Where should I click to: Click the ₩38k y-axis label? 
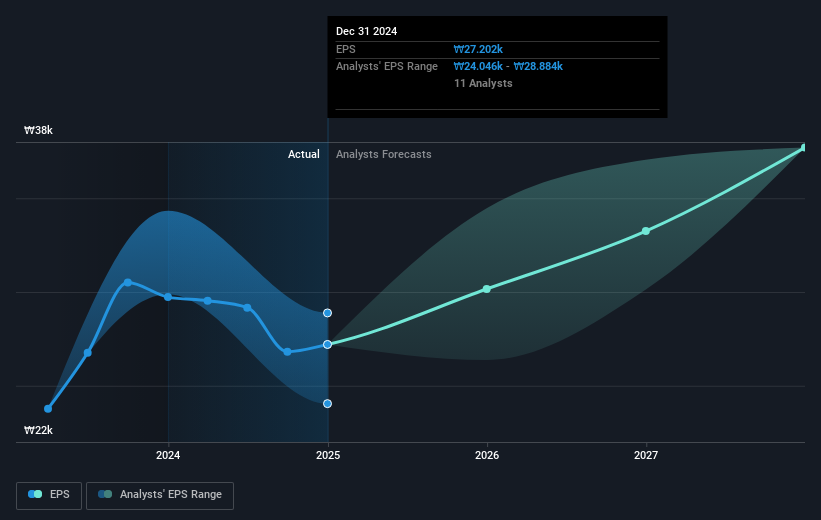pos(38,130)
